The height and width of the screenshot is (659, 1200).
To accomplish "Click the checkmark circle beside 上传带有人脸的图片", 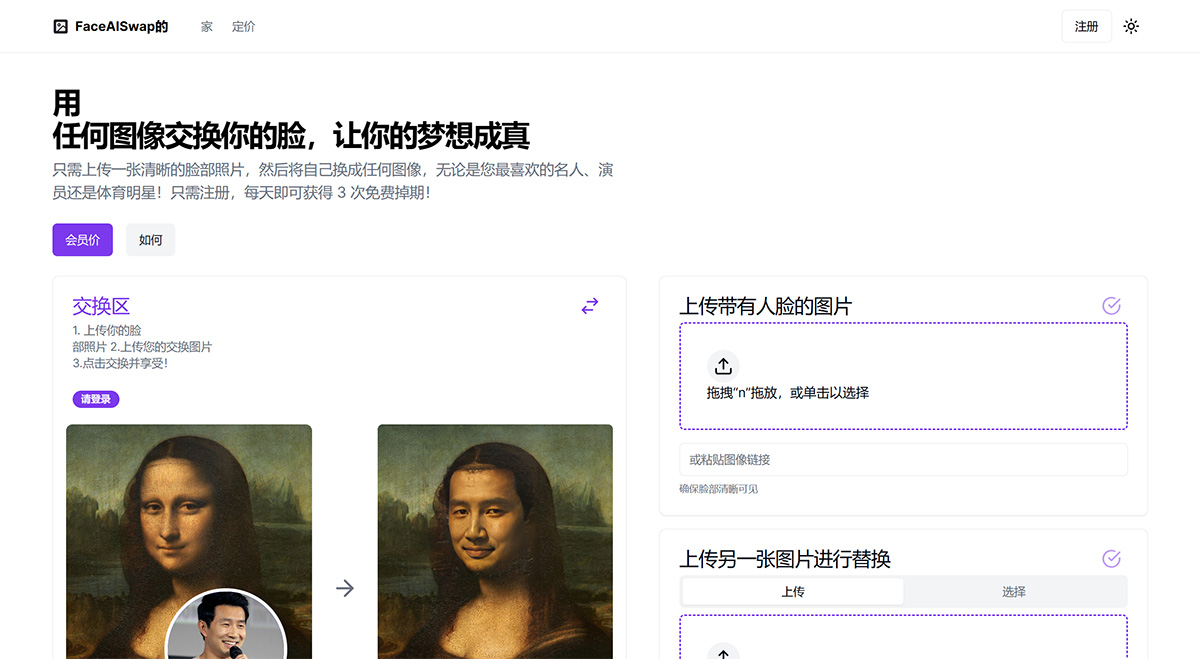I will 1111,305.
